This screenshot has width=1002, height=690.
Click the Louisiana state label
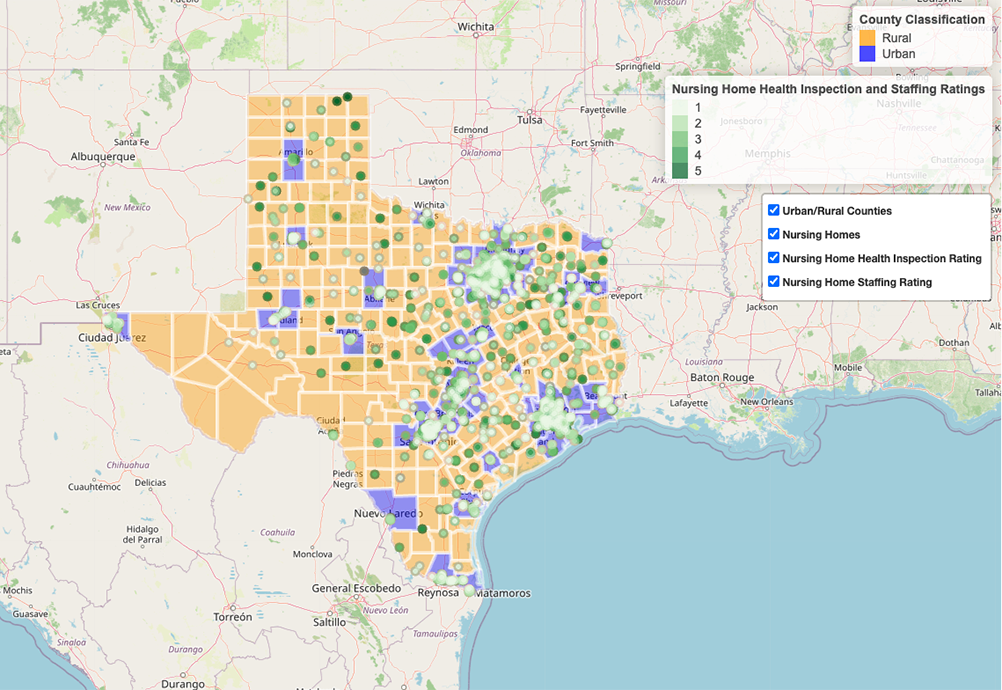[704, 362]
